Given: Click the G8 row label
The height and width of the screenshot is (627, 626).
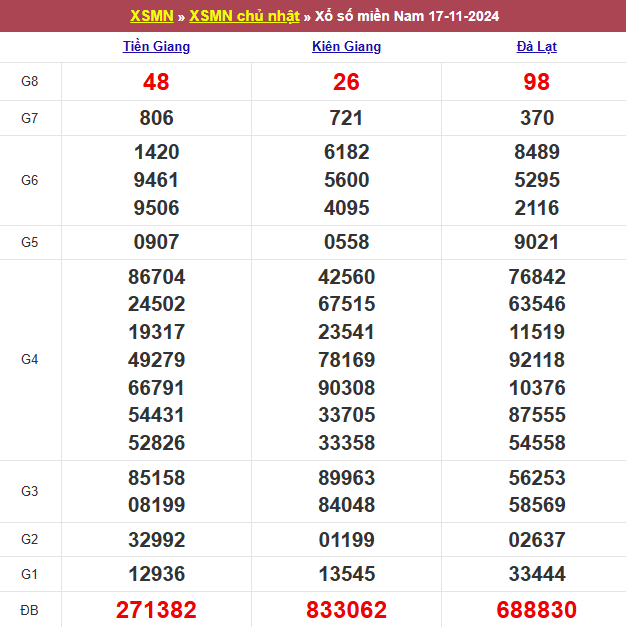Looking at the screenshot, I should (x=30, y=82).
